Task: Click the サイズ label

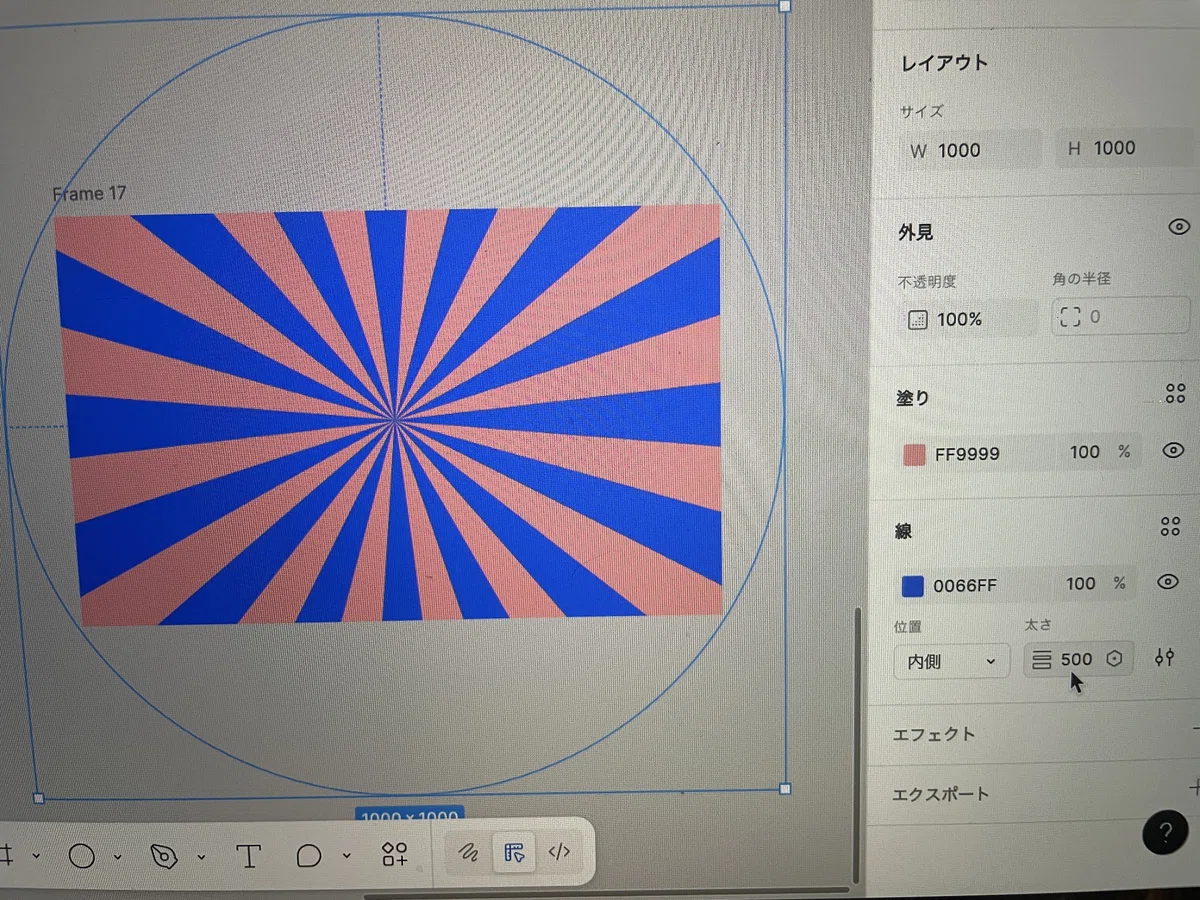Action: coord(921,112)
